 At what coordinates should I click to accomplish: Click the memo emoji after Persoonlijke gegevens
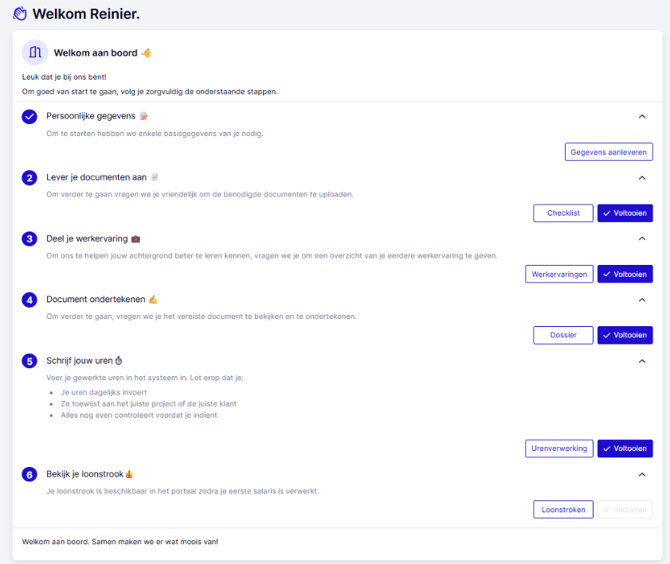[x=144, y=116]
